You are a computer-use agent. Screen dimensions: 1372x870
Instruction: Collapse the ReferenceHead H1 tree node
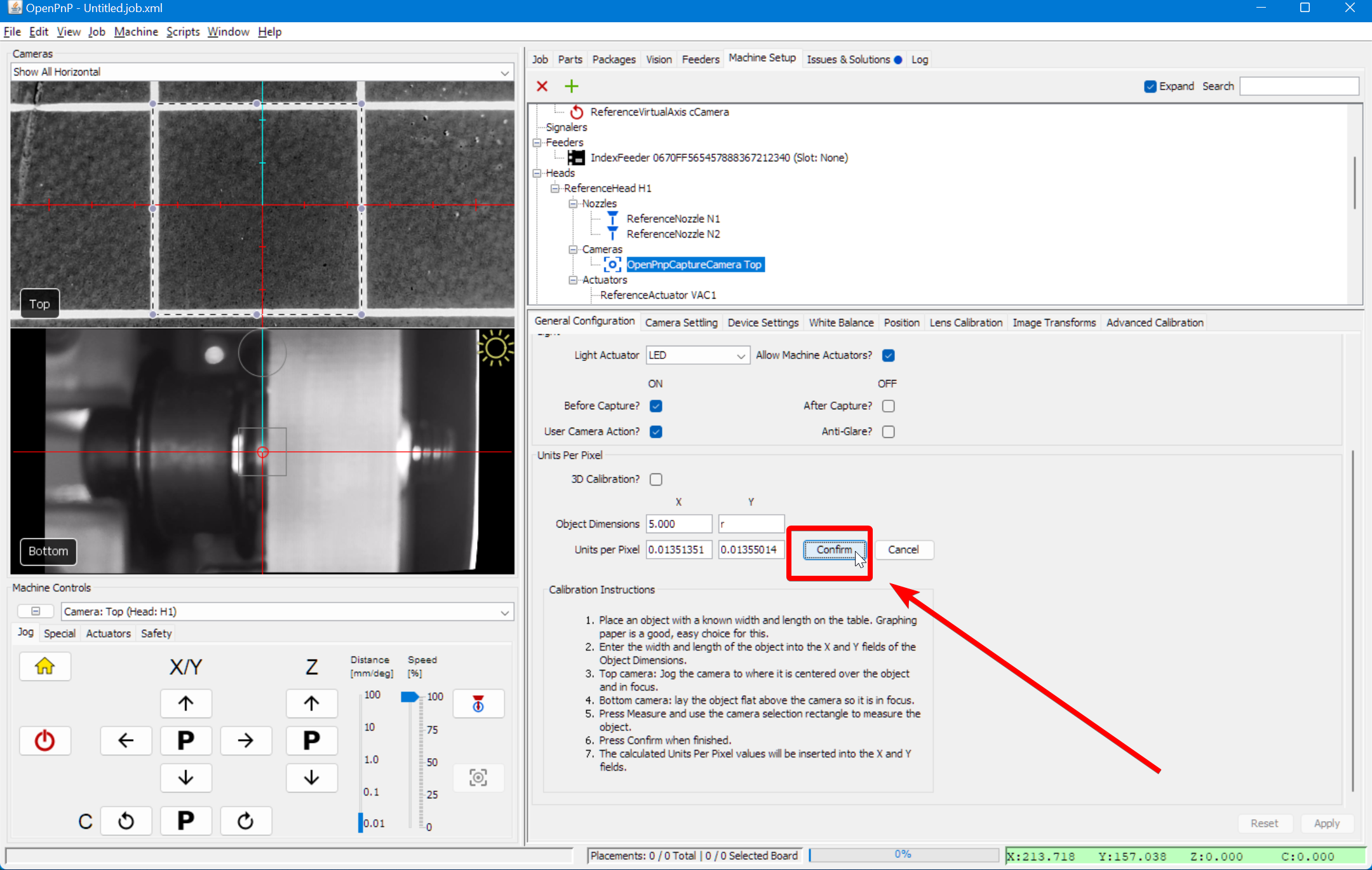click(555, 188)
